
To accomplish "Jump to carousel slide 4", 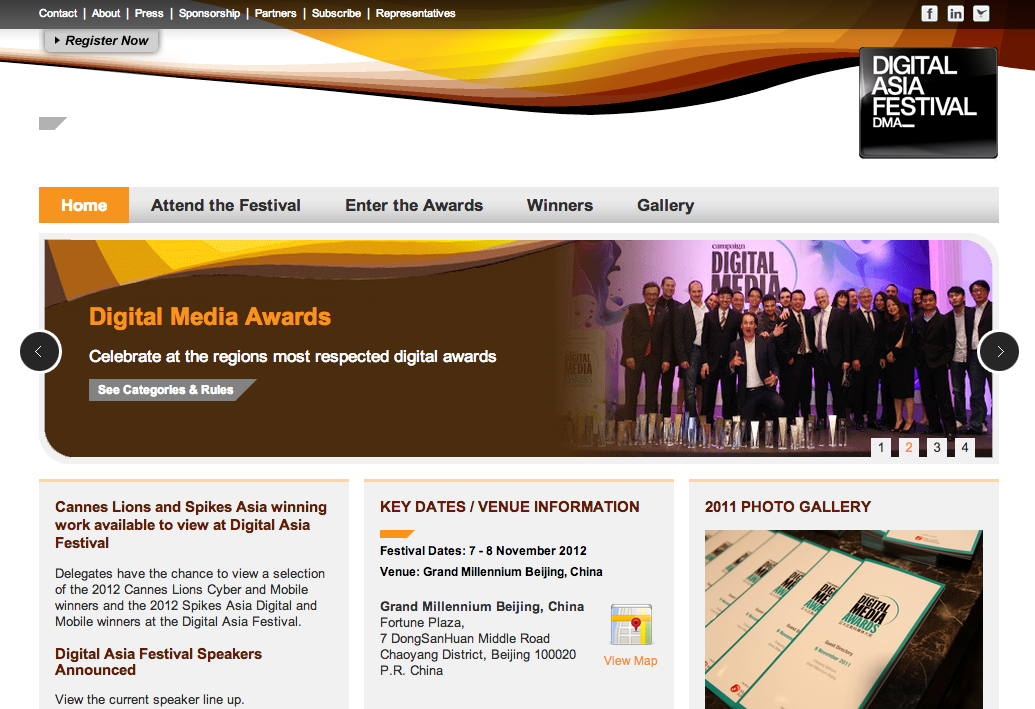I will click(x=964, y=448).
